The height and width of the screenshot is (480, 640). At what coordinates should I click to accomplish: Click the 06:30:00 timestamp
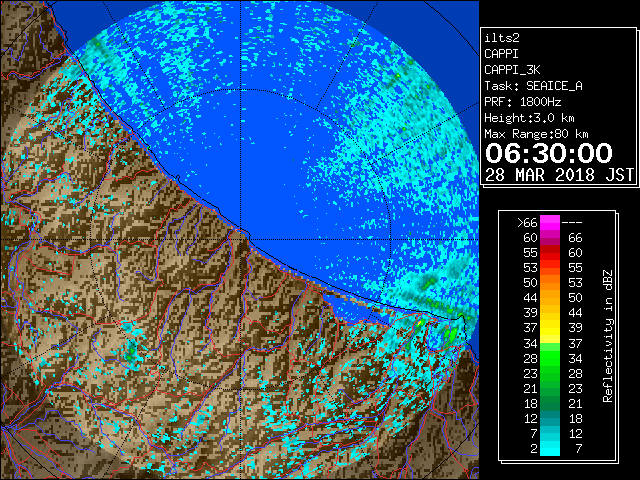549,153
